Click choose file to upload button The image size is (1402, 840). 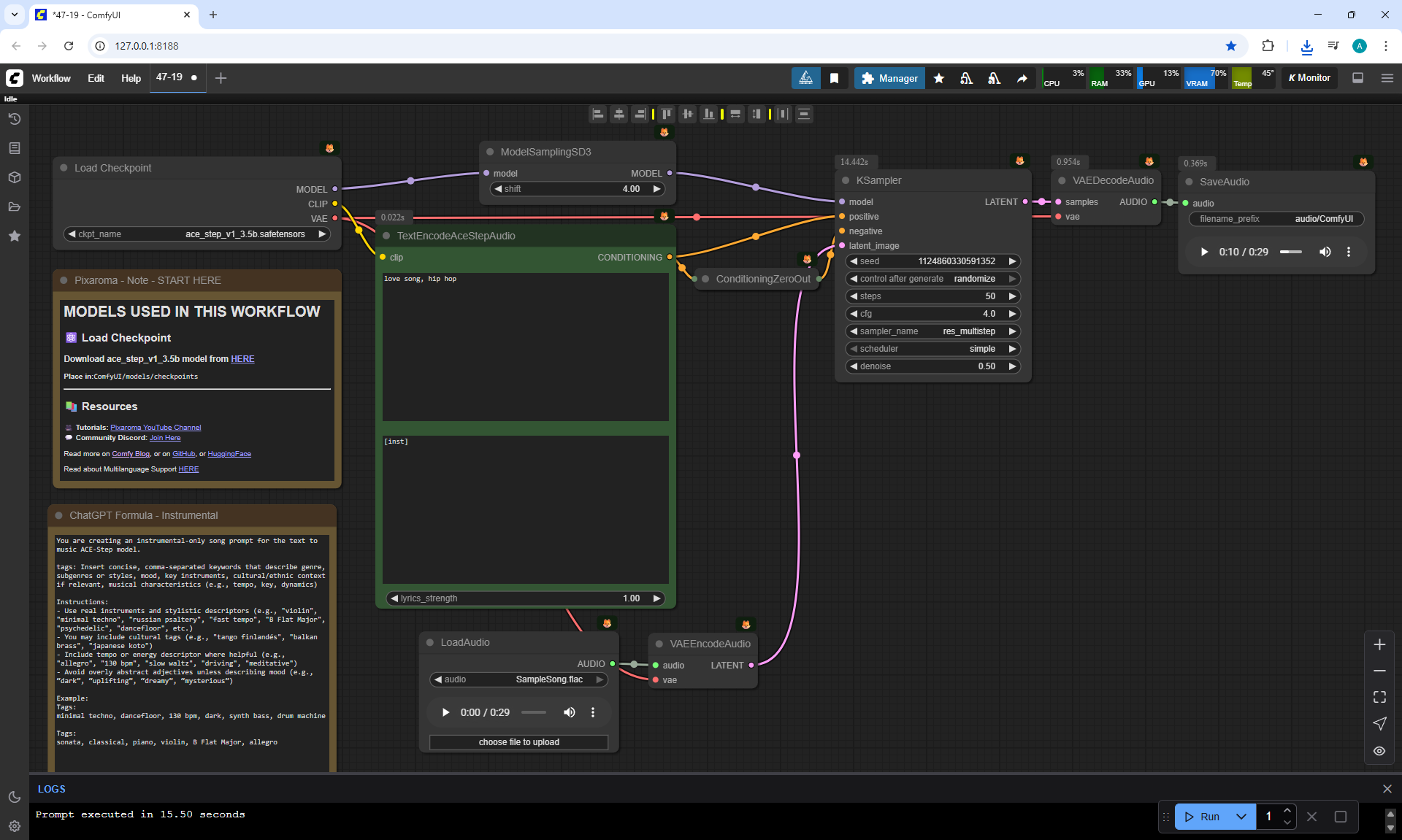518,742
